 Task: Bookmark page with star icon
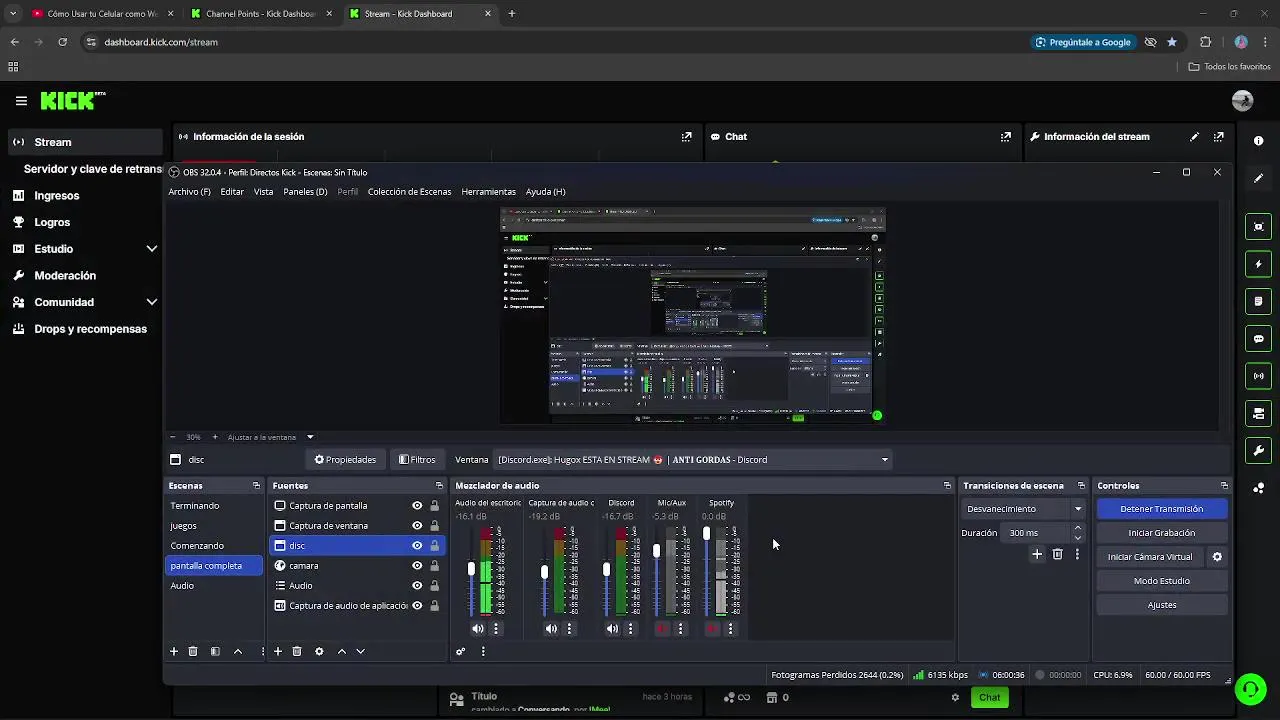coord(1172,42)
